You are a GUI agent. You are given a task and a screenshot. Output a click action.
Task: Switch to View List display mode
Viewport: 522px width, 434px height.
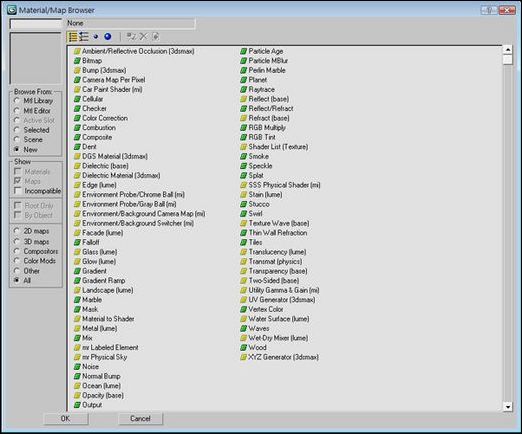[x=73, y=37]
